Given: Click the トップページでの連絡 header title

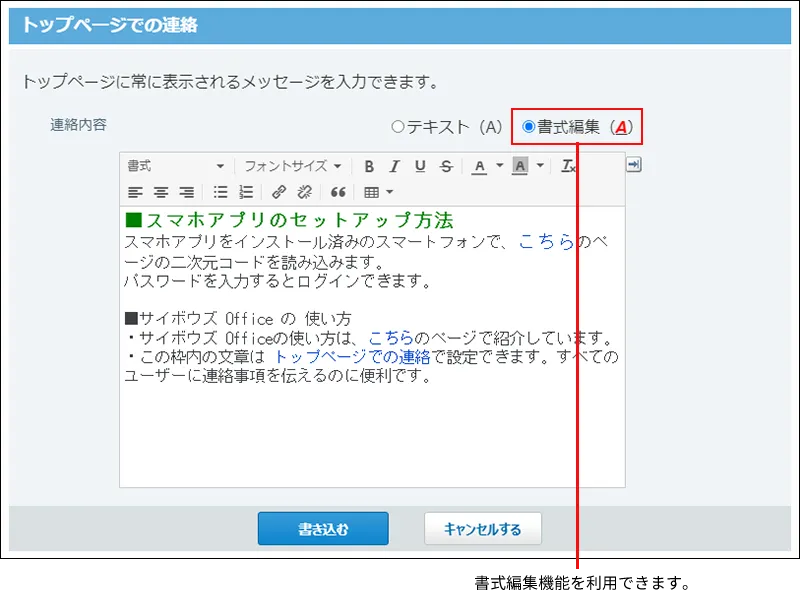Looking at the screenshot, I should click(110, 24).
